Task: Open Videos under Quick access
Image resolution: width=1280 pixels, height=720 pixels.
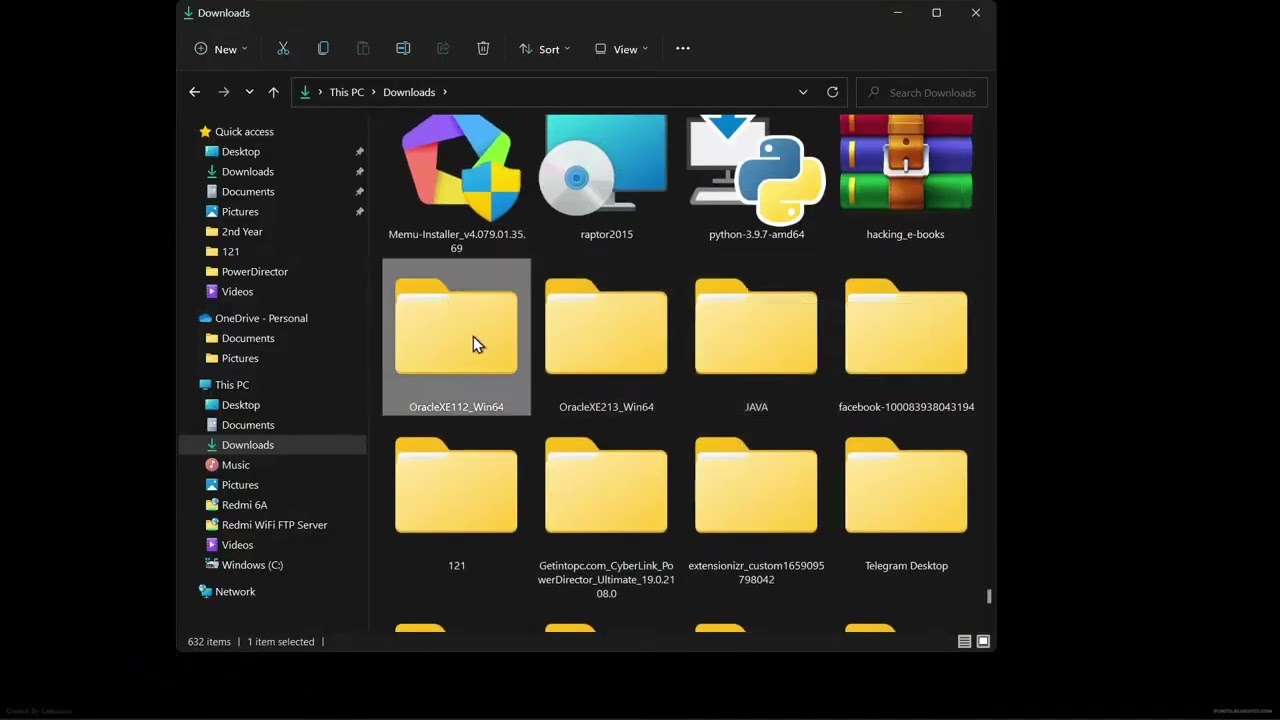Action: point(237,292)
